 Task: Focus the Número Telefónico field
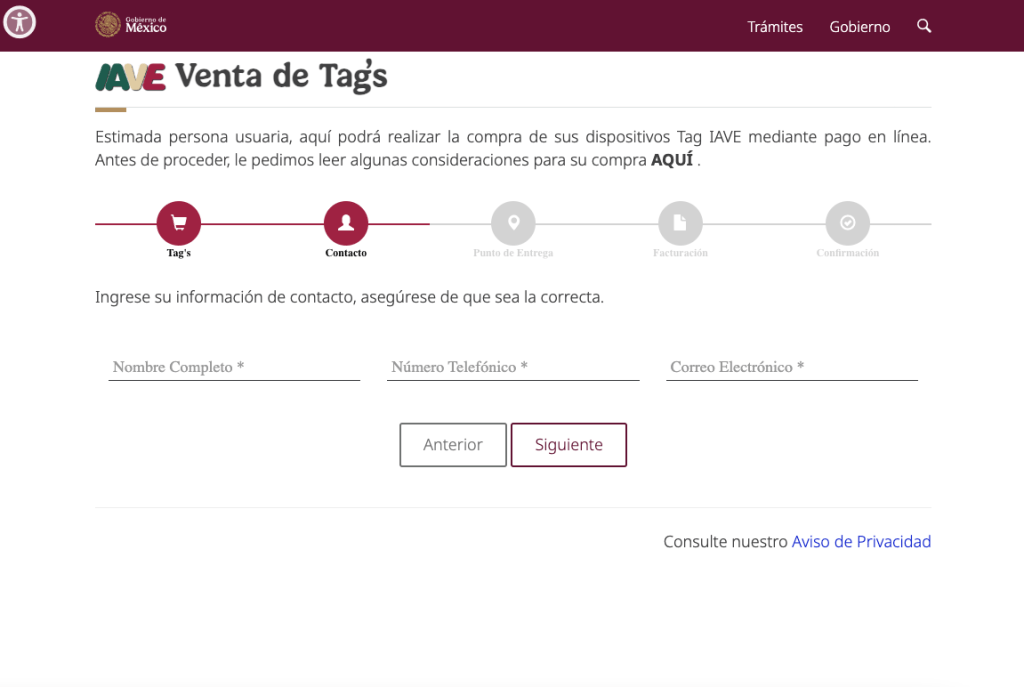[x=513, y=367]
